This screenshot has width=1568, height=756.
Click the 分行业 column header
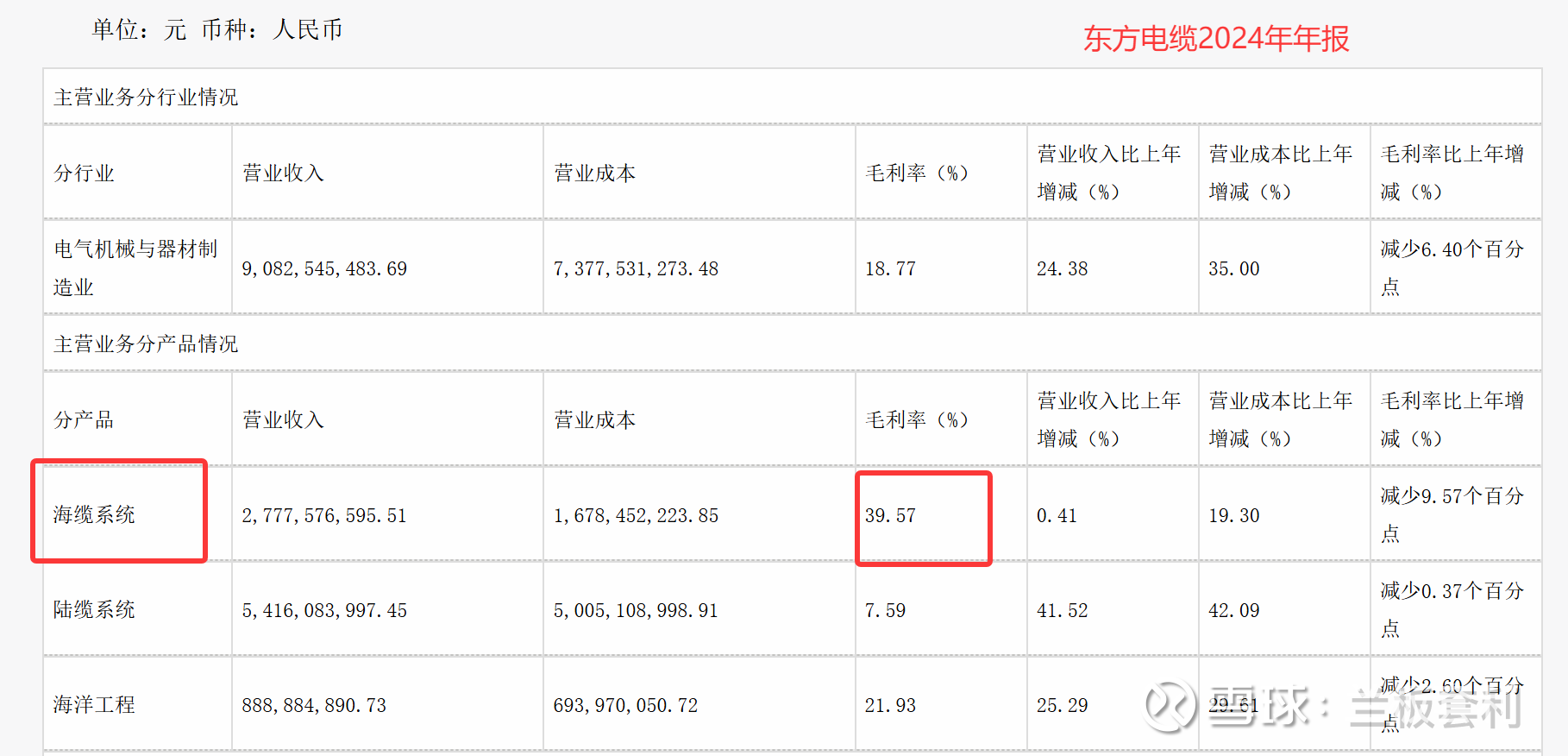(84, 173)
